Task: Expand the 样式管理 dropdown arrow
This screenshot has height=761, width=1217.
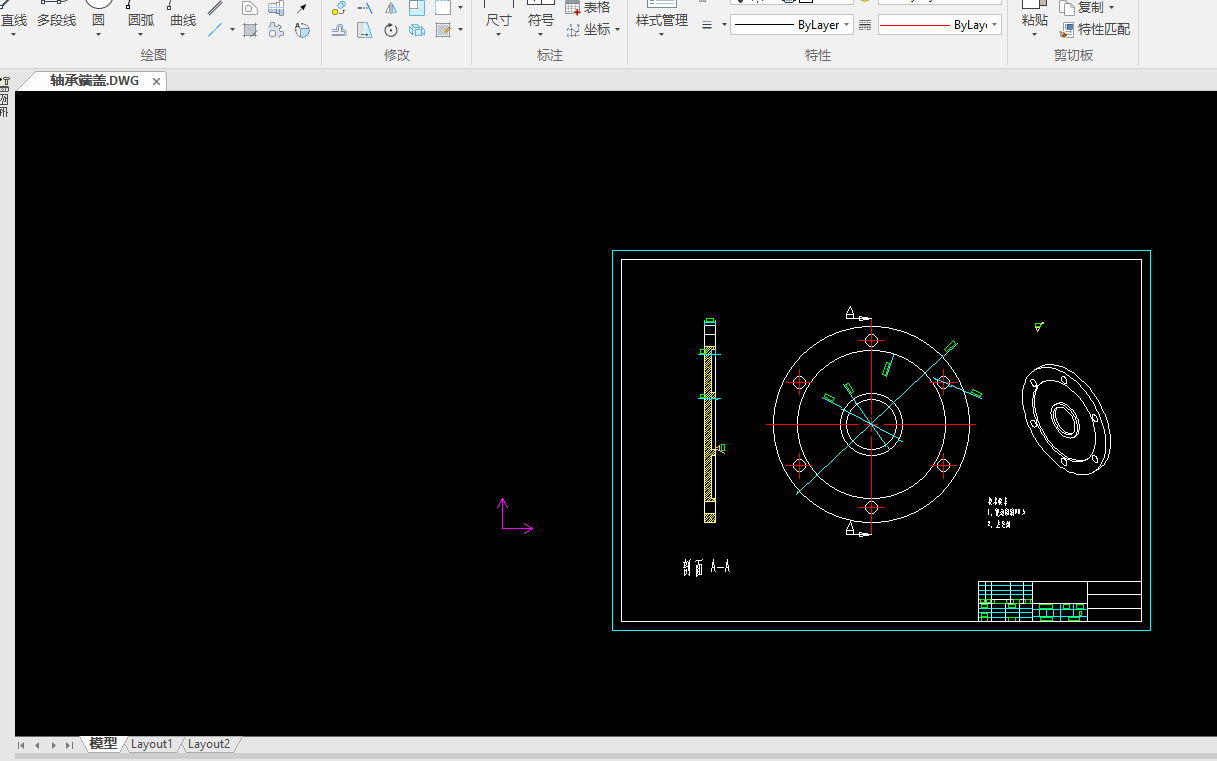Action: (661, 35)
